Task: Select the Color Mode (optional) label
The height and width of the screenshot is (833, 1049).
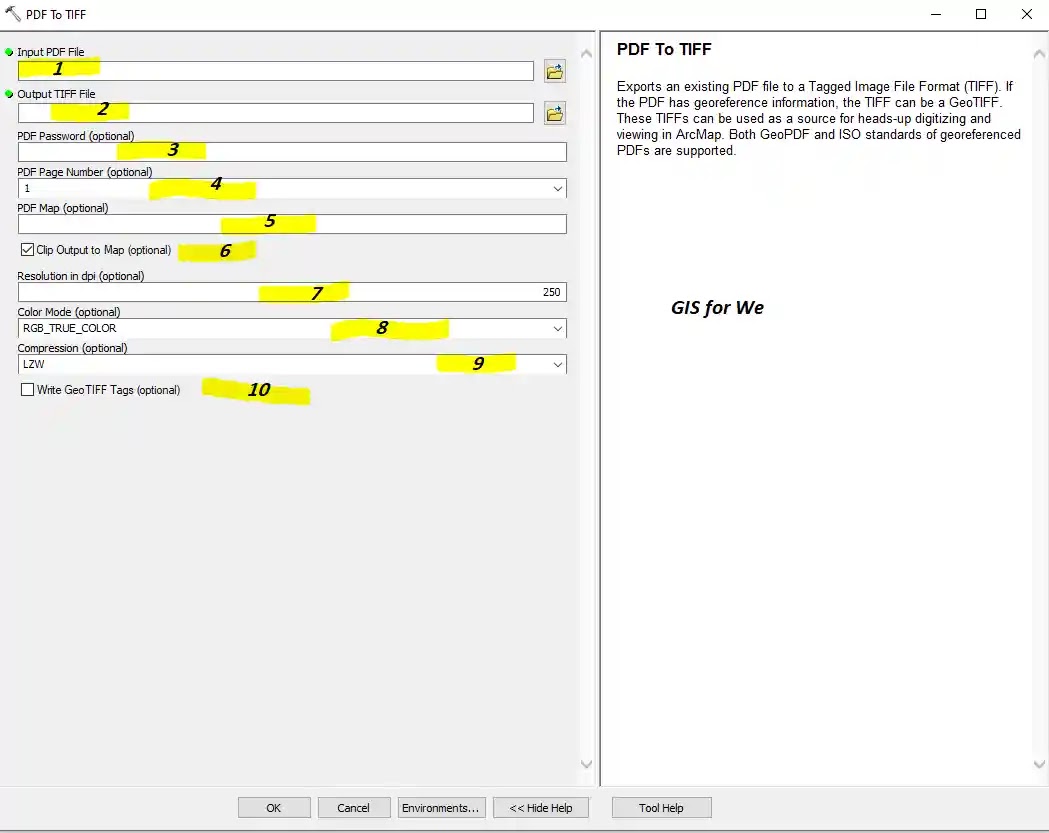Action: [69, 312]
